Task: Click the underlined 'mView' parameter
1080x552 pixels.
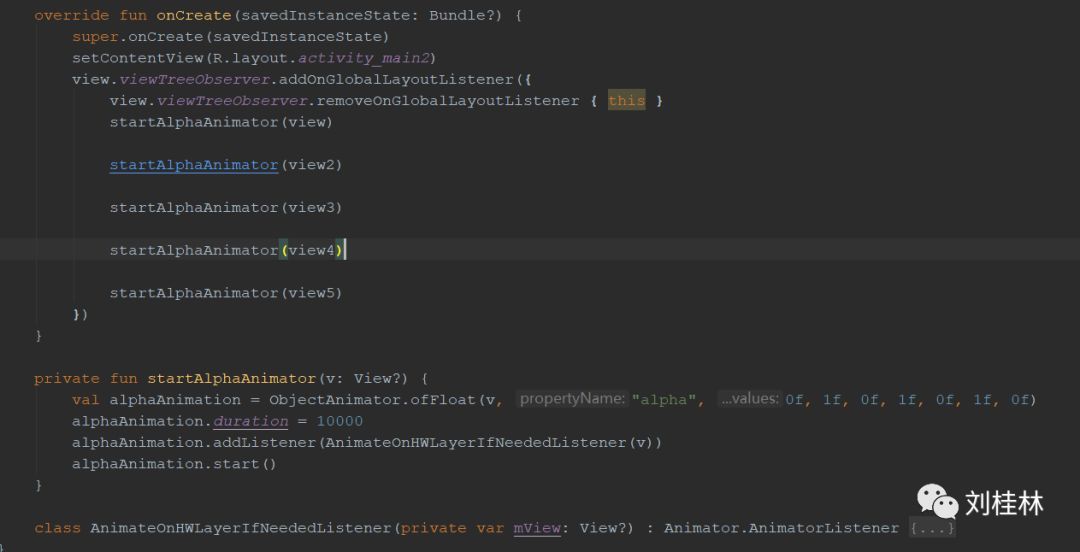Action: (x=537, y=528)
